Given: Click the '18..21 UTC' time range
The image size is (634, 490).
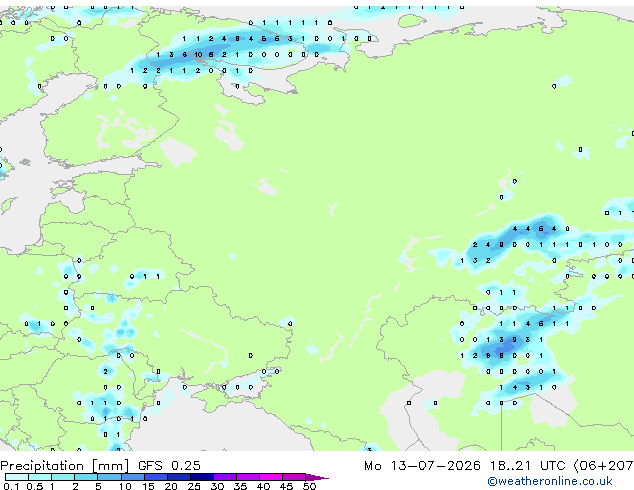Looking at the screenshot, I should [527, 466].
